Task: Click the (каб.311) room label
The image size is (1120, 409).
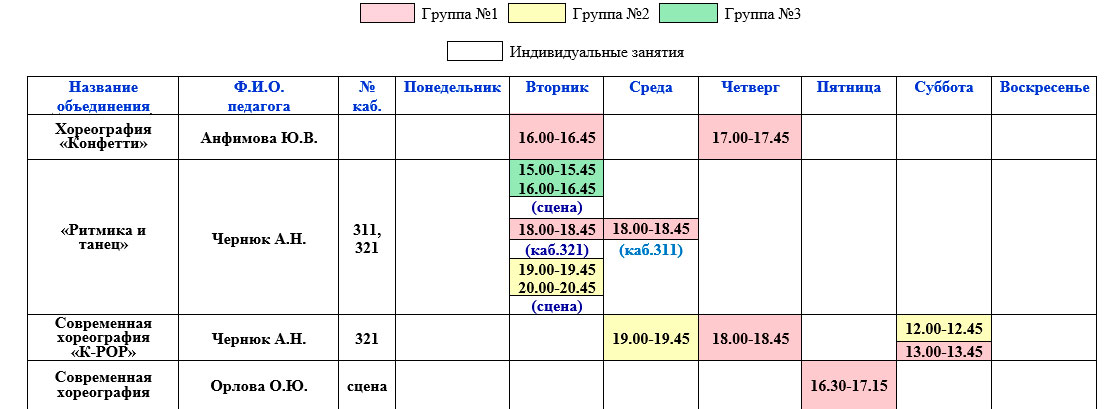Action: click(x=651, y=250)
